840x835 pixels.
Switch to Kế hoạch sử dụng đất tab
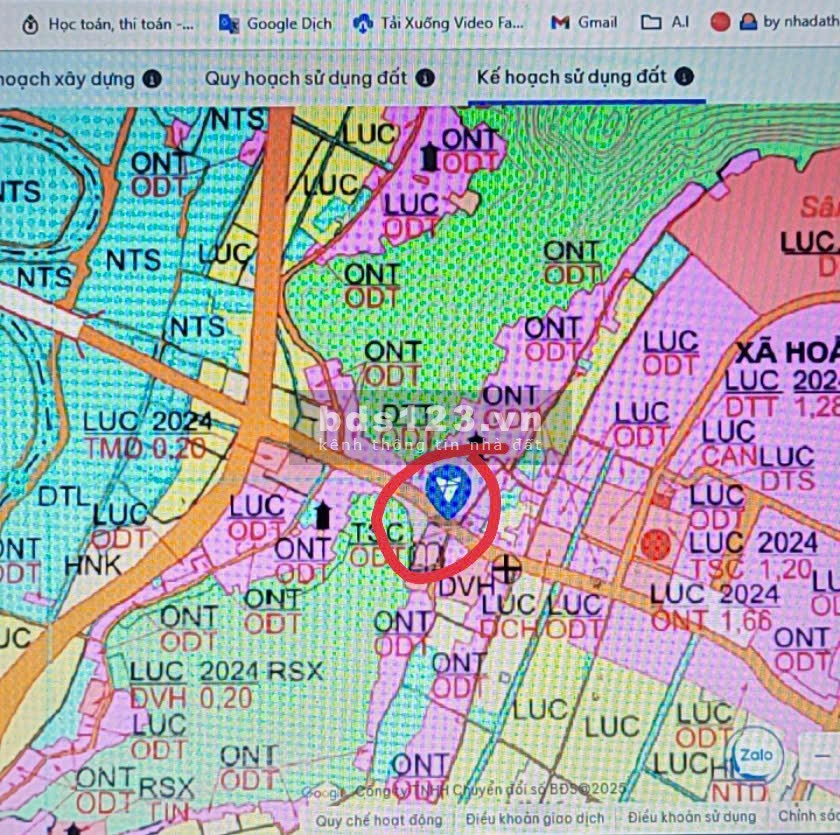572,77
